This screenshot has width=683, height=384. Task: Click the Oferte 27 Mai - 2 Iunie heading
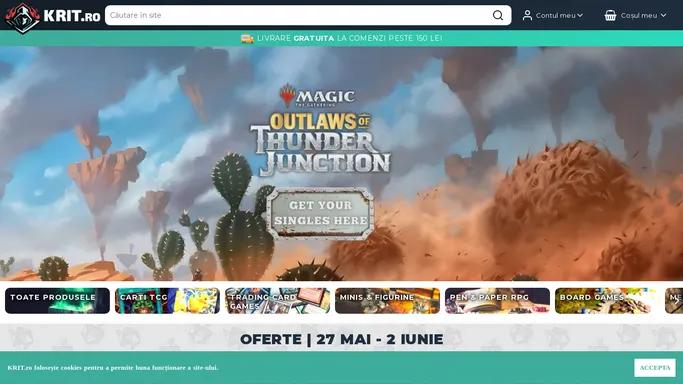(x=342, y=339)
